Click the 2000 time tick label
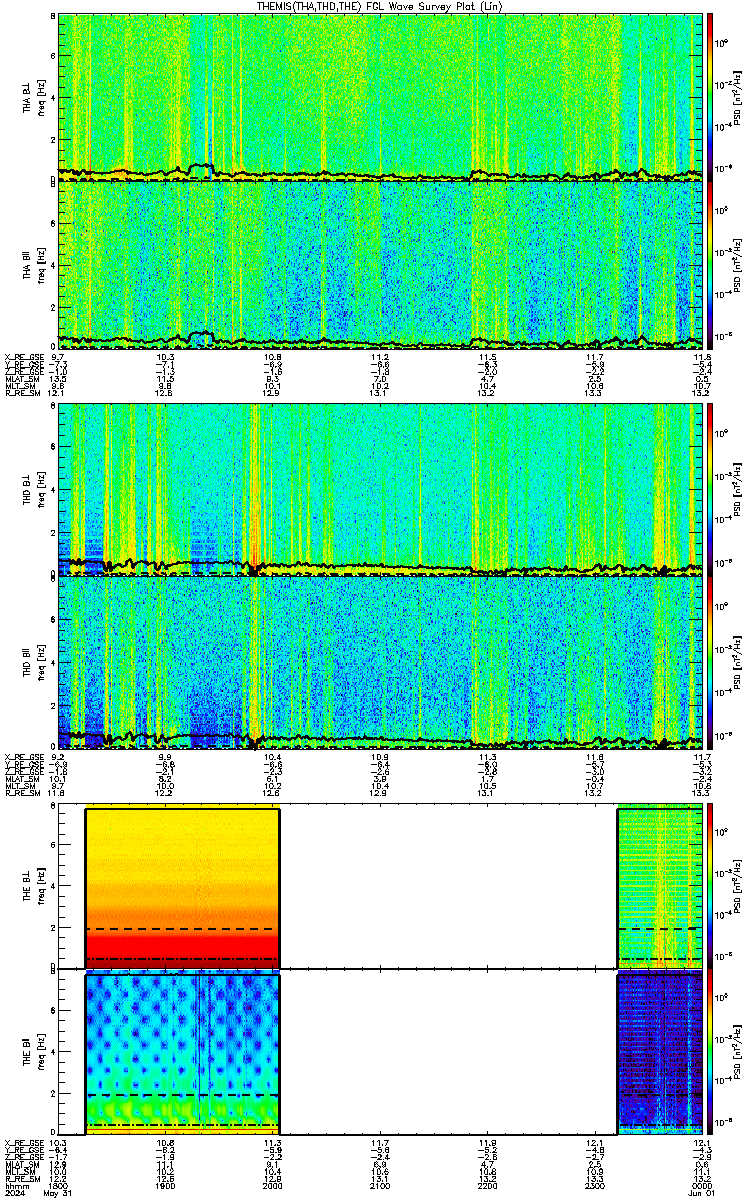 tap(273, 1184)
